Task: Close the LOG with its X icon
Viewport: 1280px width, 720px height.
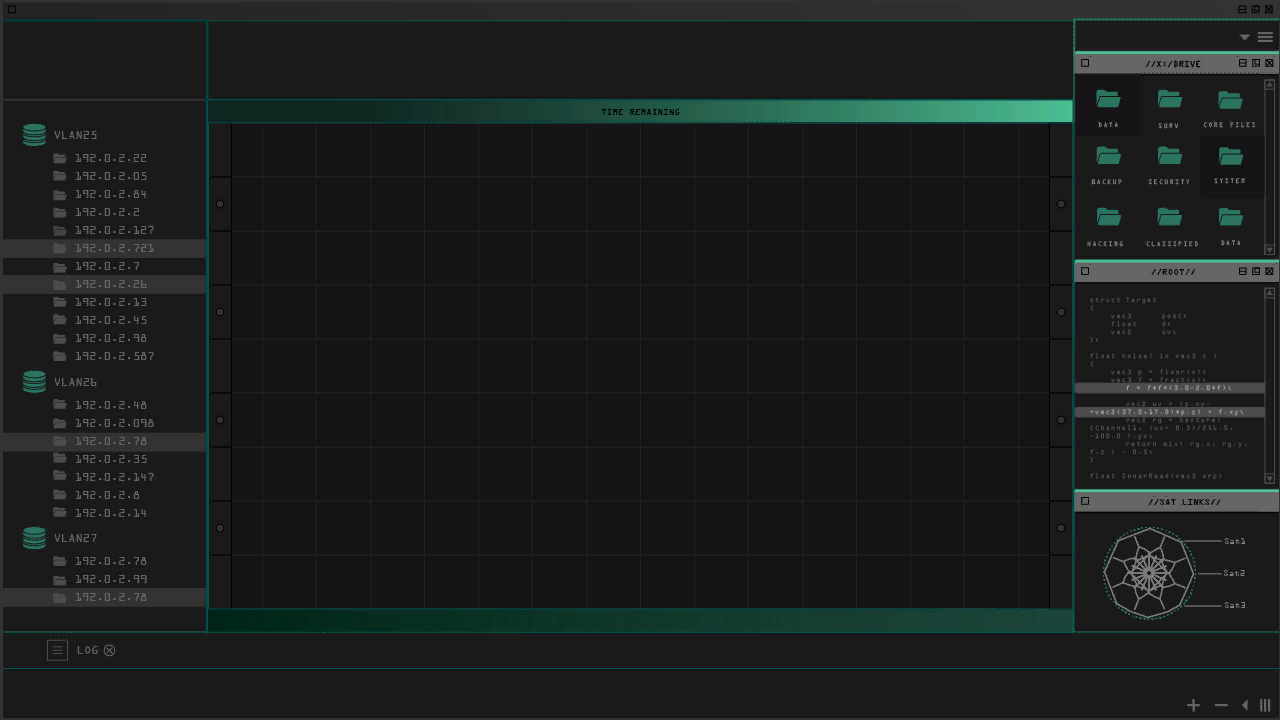Action: 110,650
